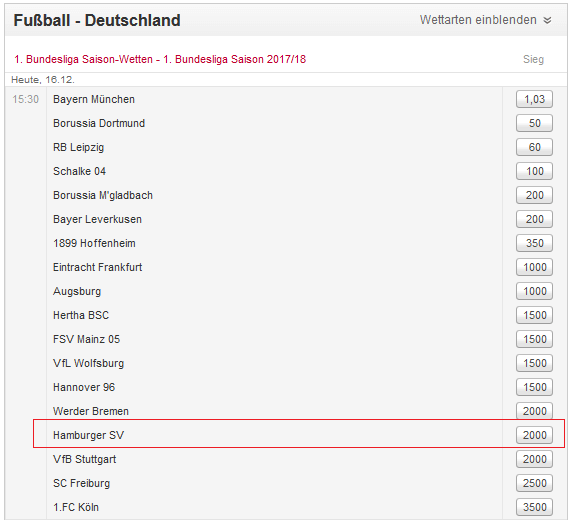572x520 pixels.
Task: Select Hannover 96 odds 1500
Action: click(534, 387)
